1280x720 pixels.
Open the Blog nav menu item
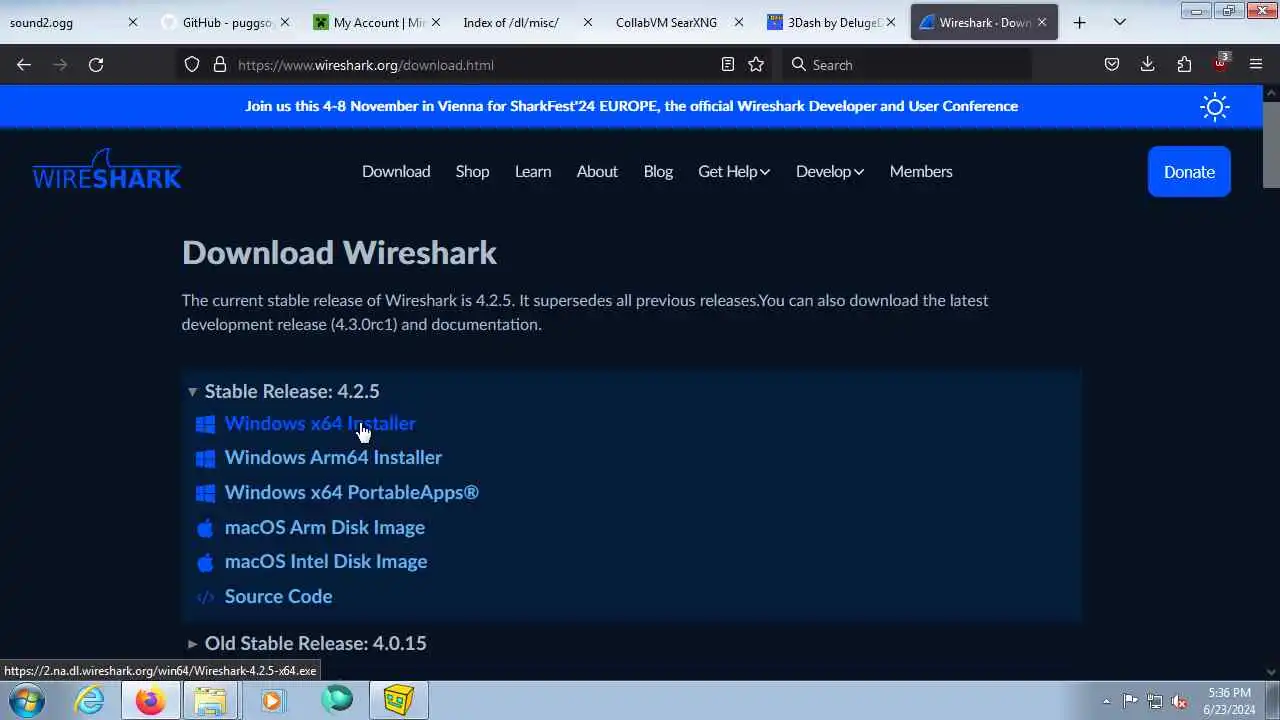658,172
